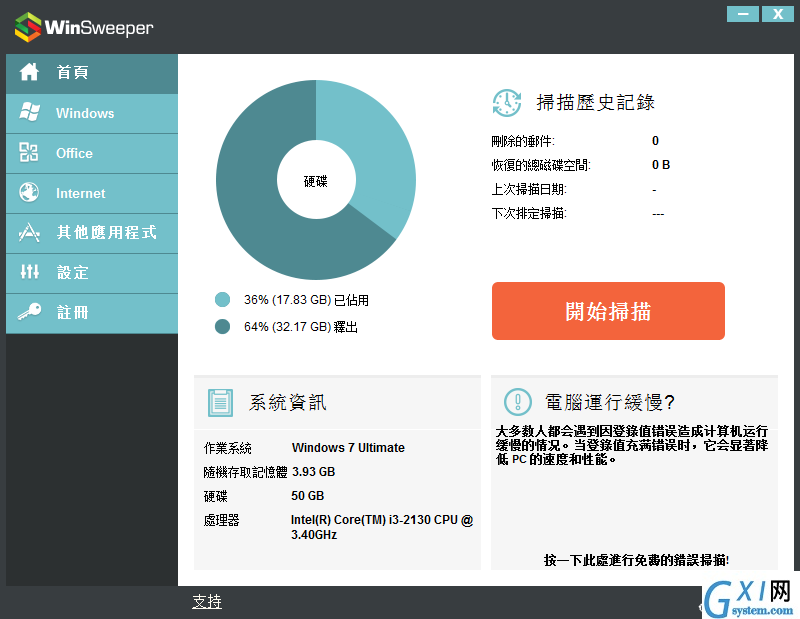Click the Windows 7 Ultimate value
This screenshot has width=800, height=619.
[x=348, y=448]
